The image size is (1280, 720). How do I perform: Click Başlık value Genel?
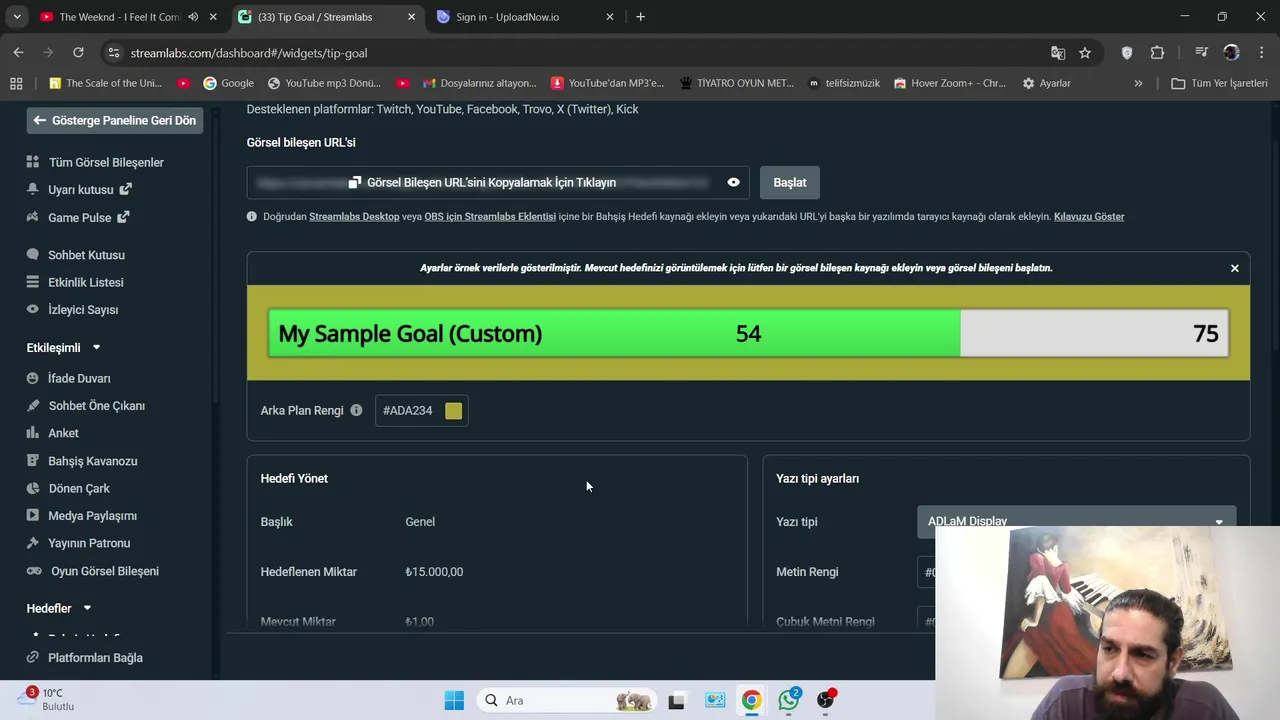[420, 522]
